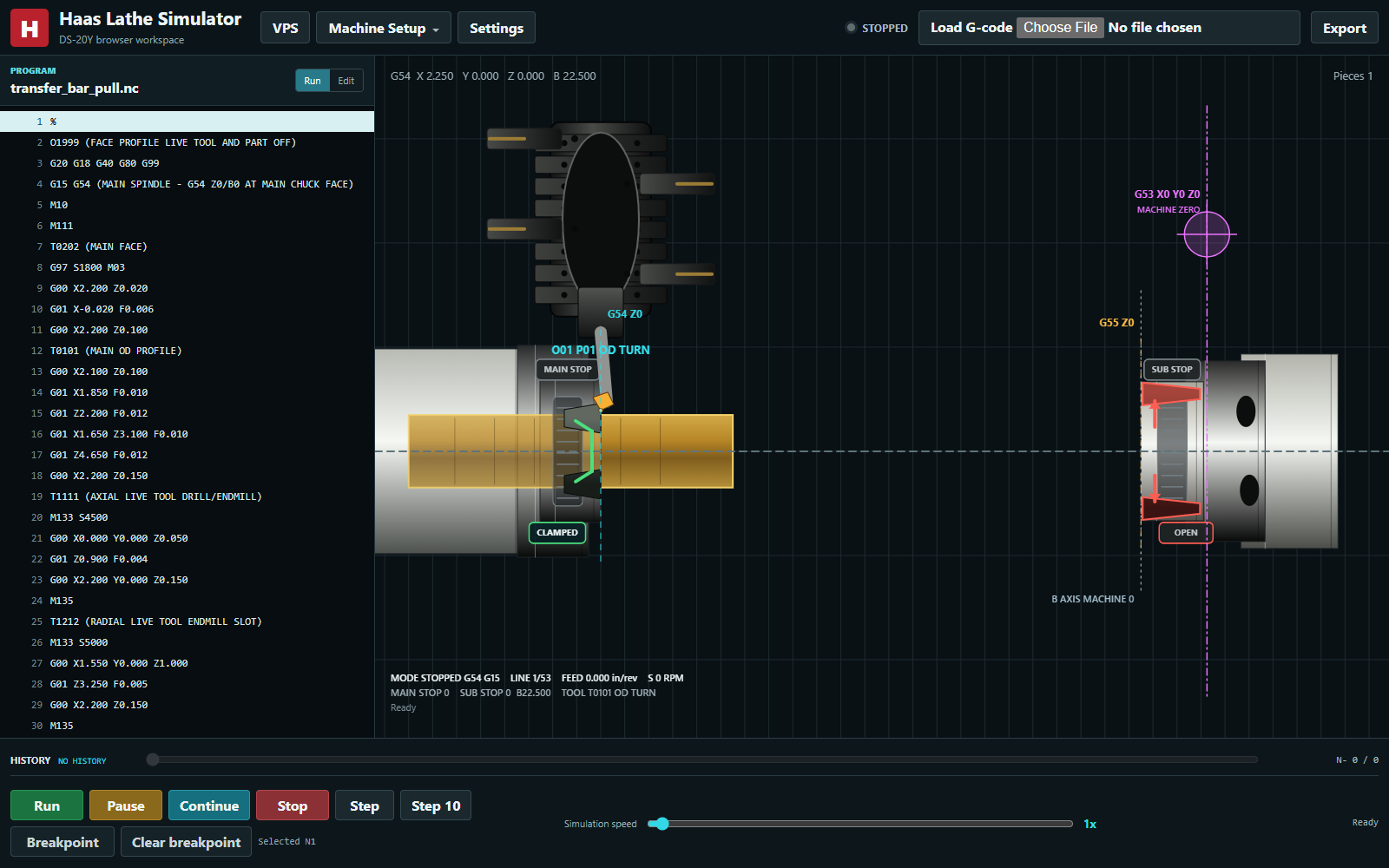Click the TOOL T0101 OD TURN status text
The height and width of the screenshot is (868, 1389).
tap(609, 693)
